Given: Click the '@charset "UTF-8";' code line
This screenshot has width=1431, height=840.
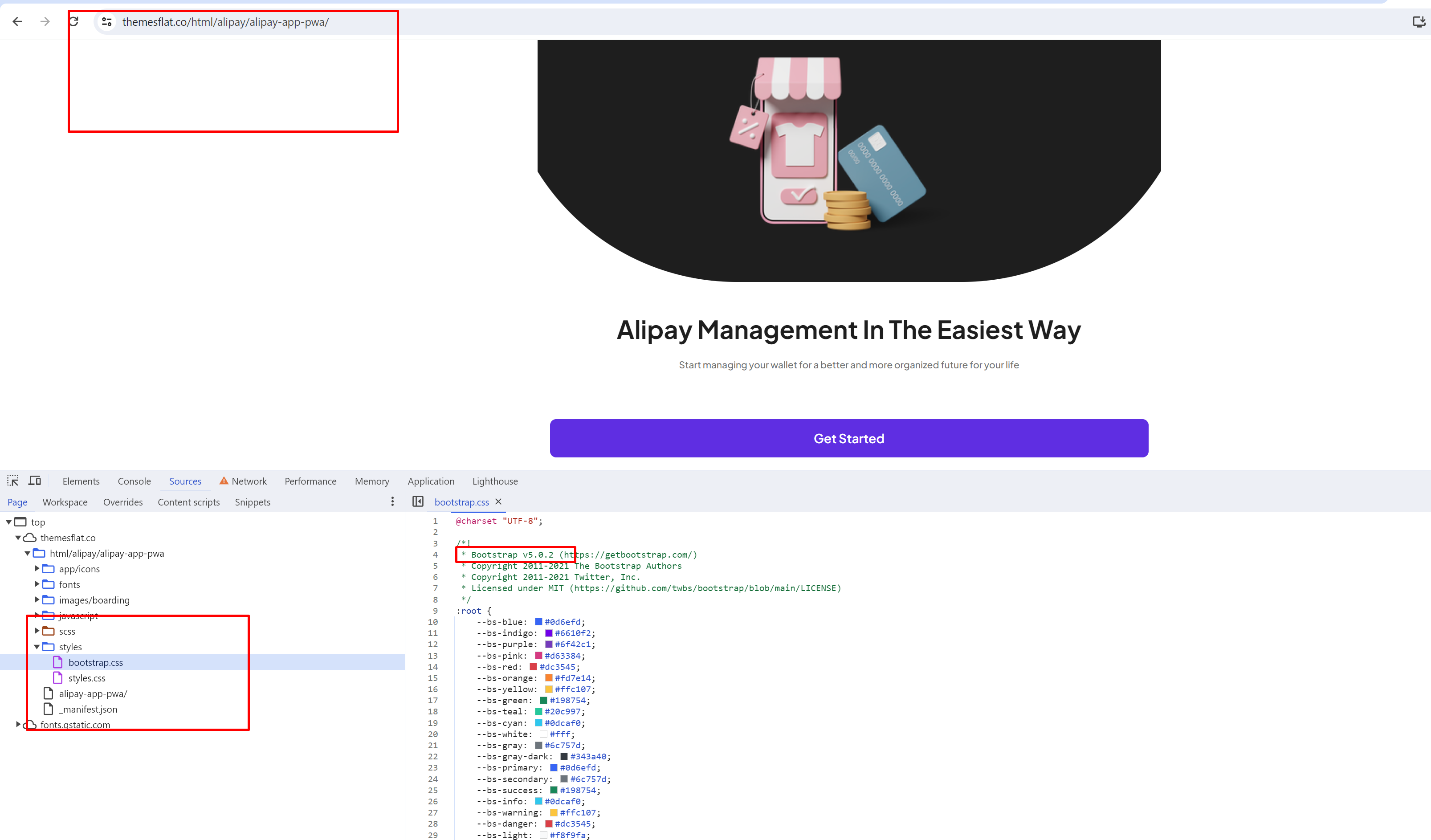Looking at the screenshot, I should click(499, 521).
